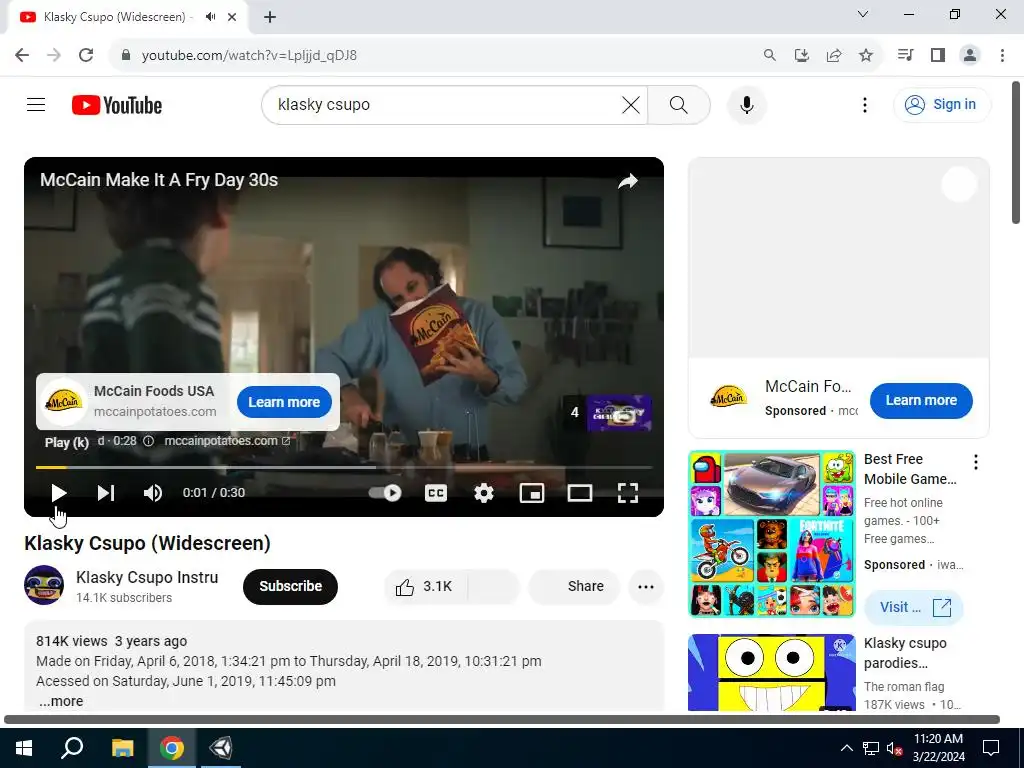Open Windows taskbar search

72,748
